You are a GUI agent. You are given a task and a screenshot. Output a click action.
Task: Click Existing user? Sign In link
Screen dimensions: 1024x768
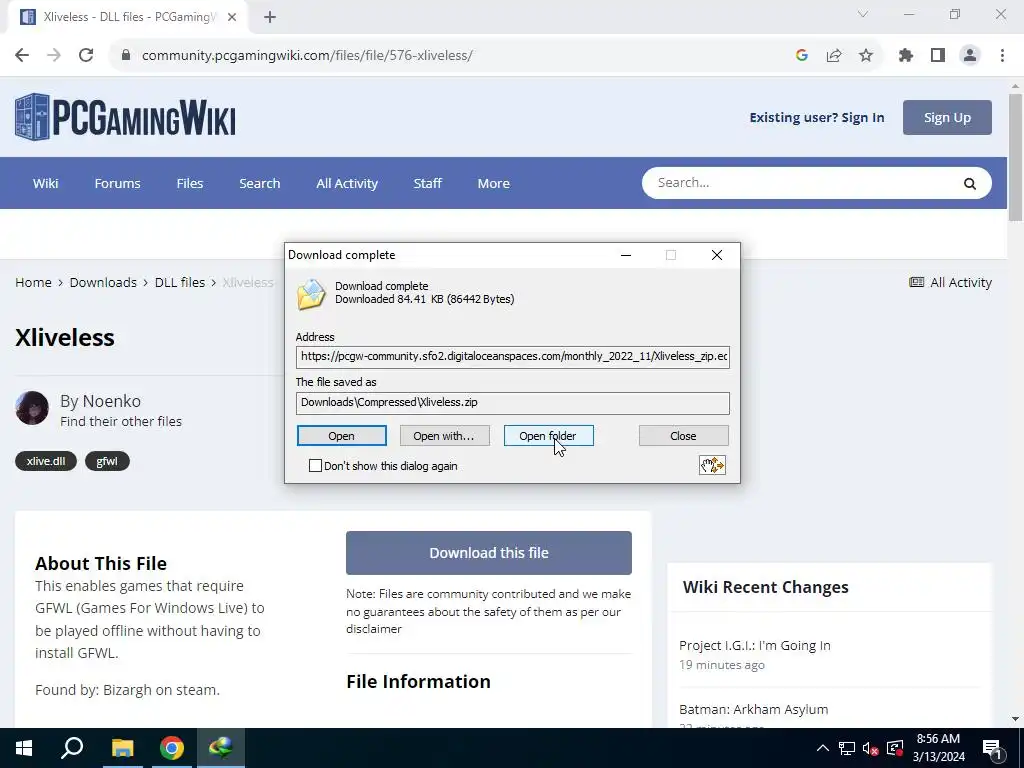(817, 118)
